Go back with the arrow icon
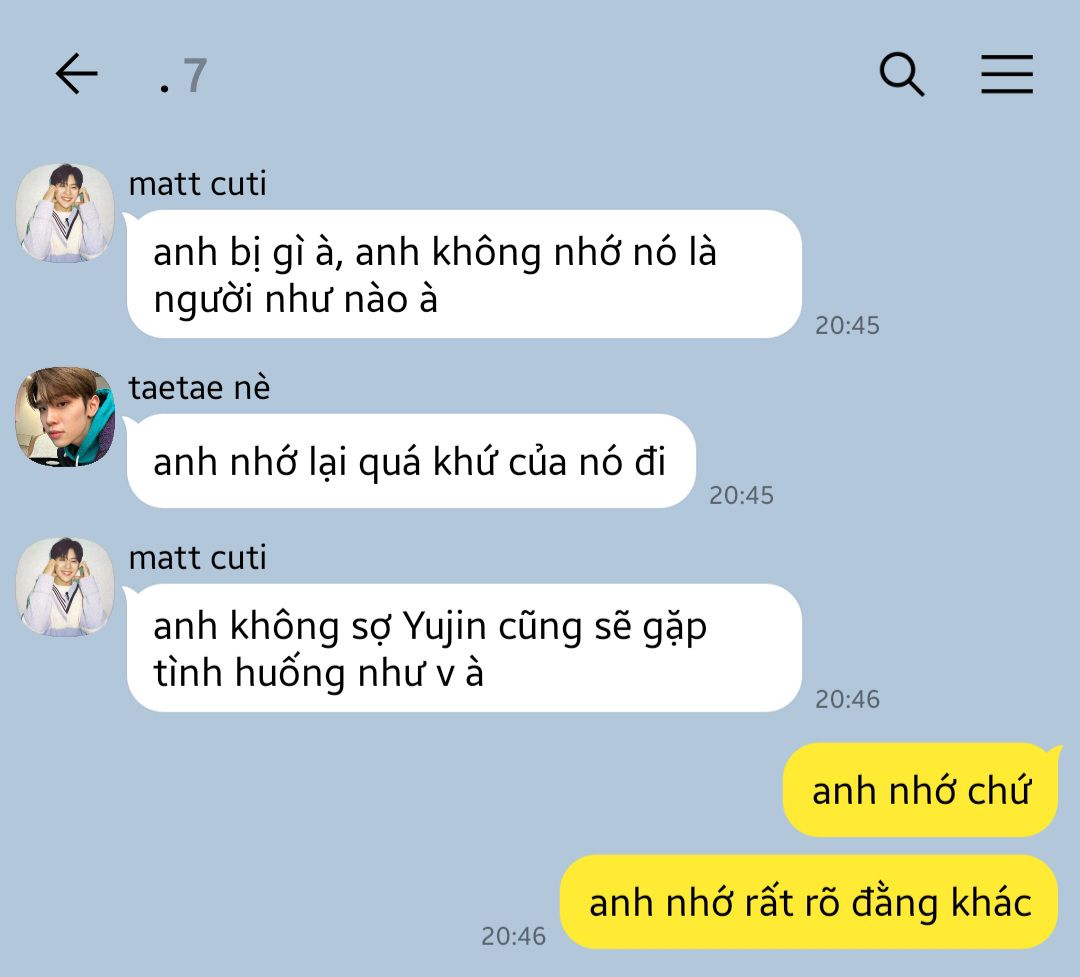This screenshot has width=1080, height=977. 76,73
